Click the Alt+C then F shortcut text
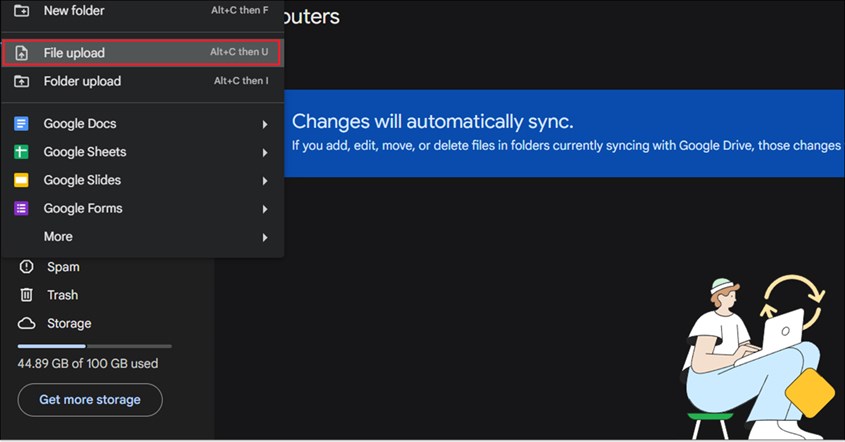Image resolution: width=845 pixels, height=442 pixels. pyautogui.click(x=240, y=10)
